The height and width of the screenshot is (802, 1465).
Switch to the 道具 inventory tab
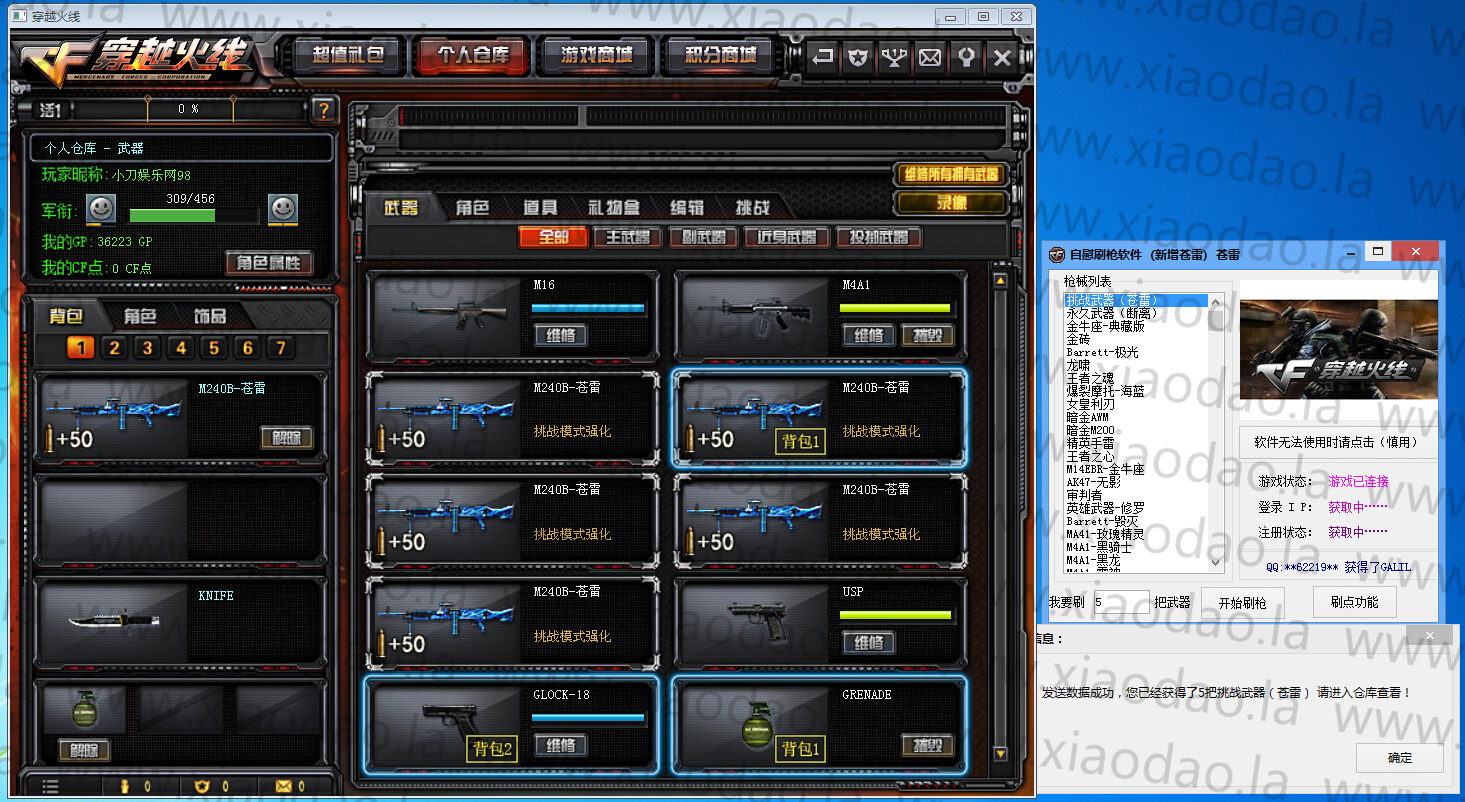click(x=540, y=208)
